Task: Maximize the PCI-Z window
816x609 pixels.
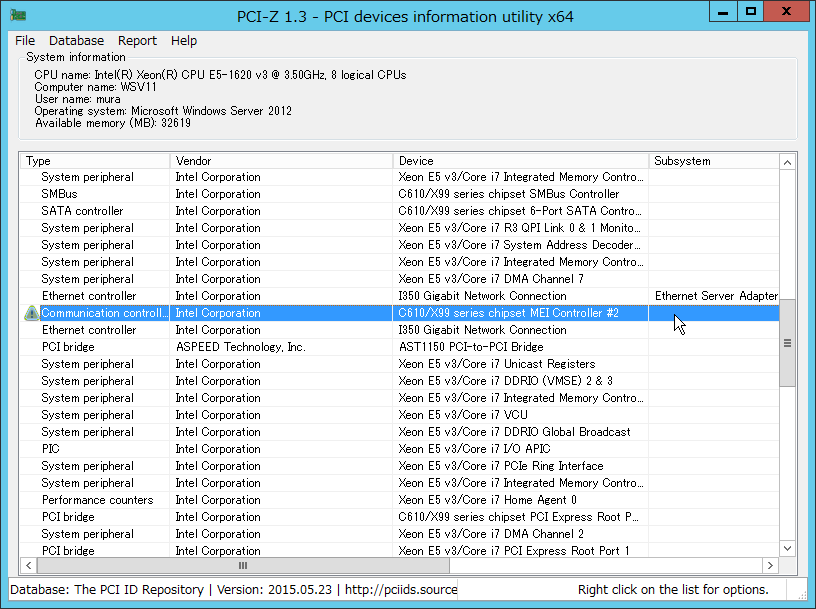Action: 750,11
